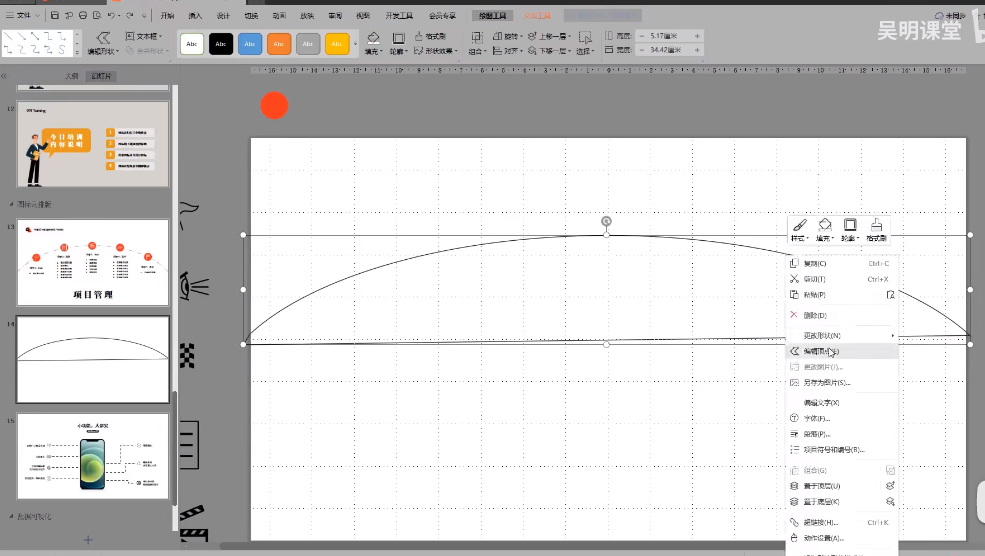The width and height of the screenshot is (985, 556).
Task: Open the Change Shape (更改形状) submenu
Action: pyautogui.click(x=842, y=335)
